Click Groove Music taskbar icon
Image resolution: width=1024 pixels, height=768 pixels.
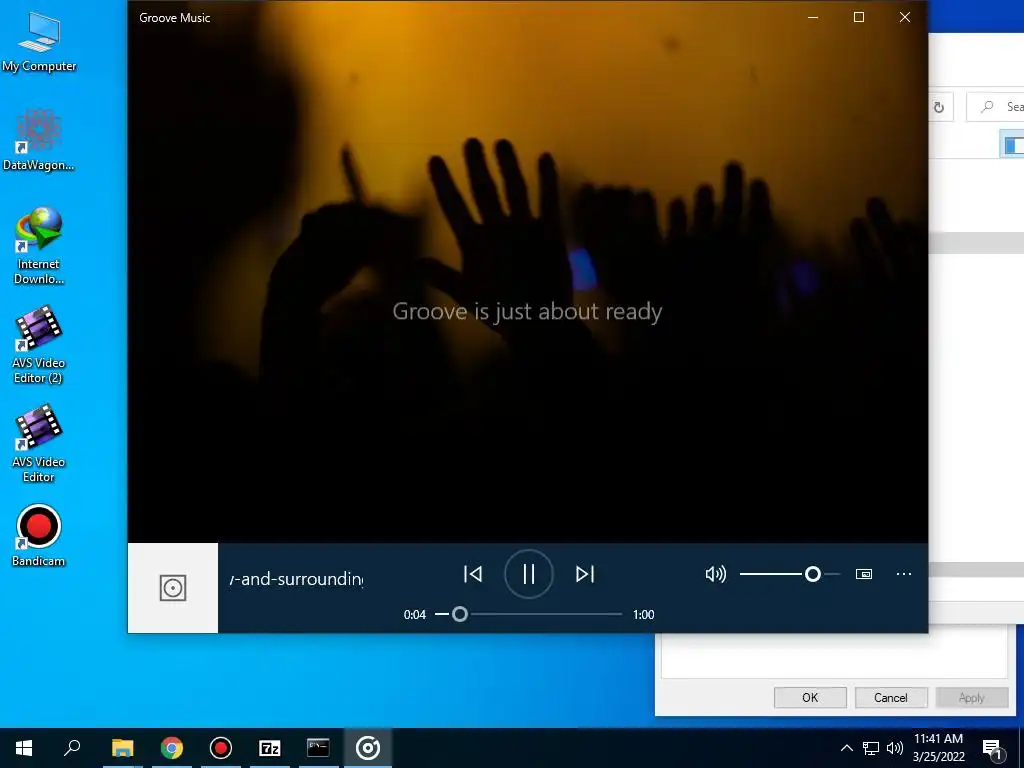point(368,748)
